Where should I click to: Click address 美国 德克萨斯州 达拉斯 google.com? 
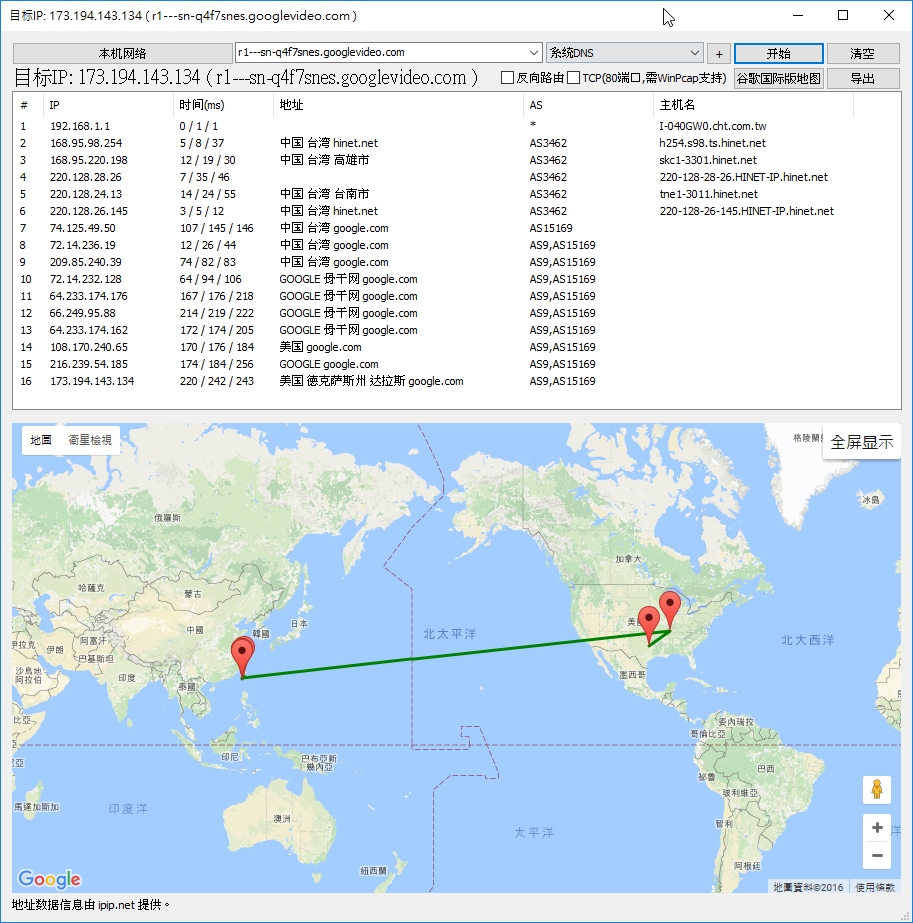(x=371, y=381)
